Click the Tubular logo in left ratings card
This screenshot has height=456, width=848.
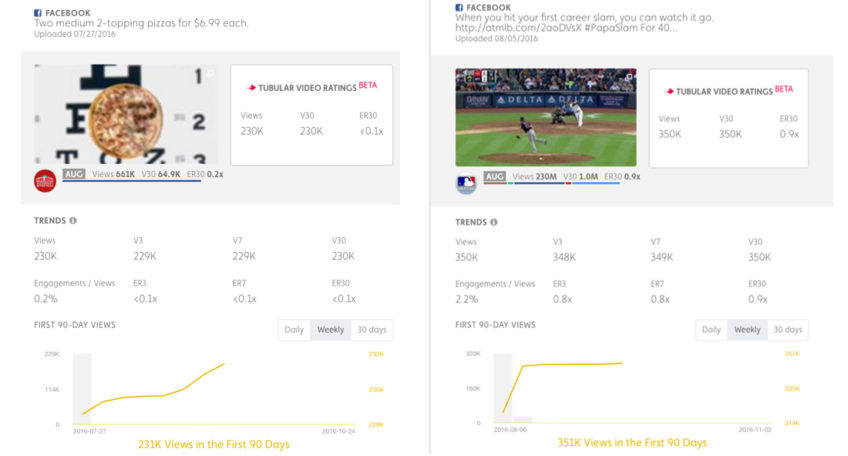pyautogui.click(x=252, y=88)
